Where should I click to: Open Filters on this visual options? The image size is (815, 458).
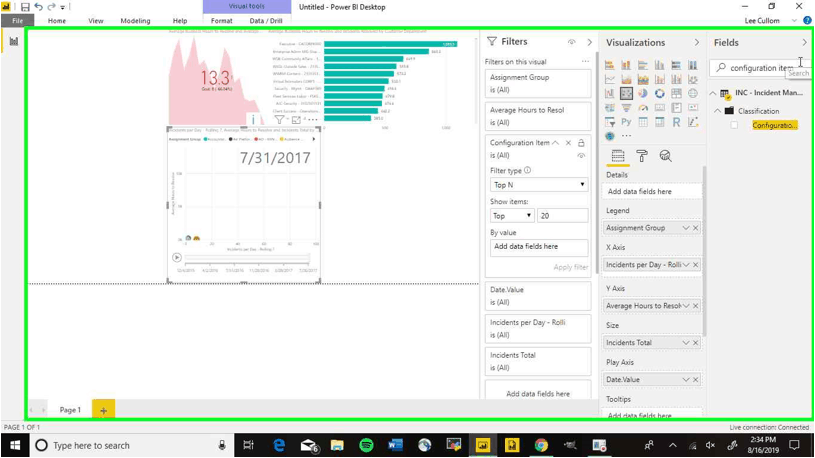(x=585, y=61)
